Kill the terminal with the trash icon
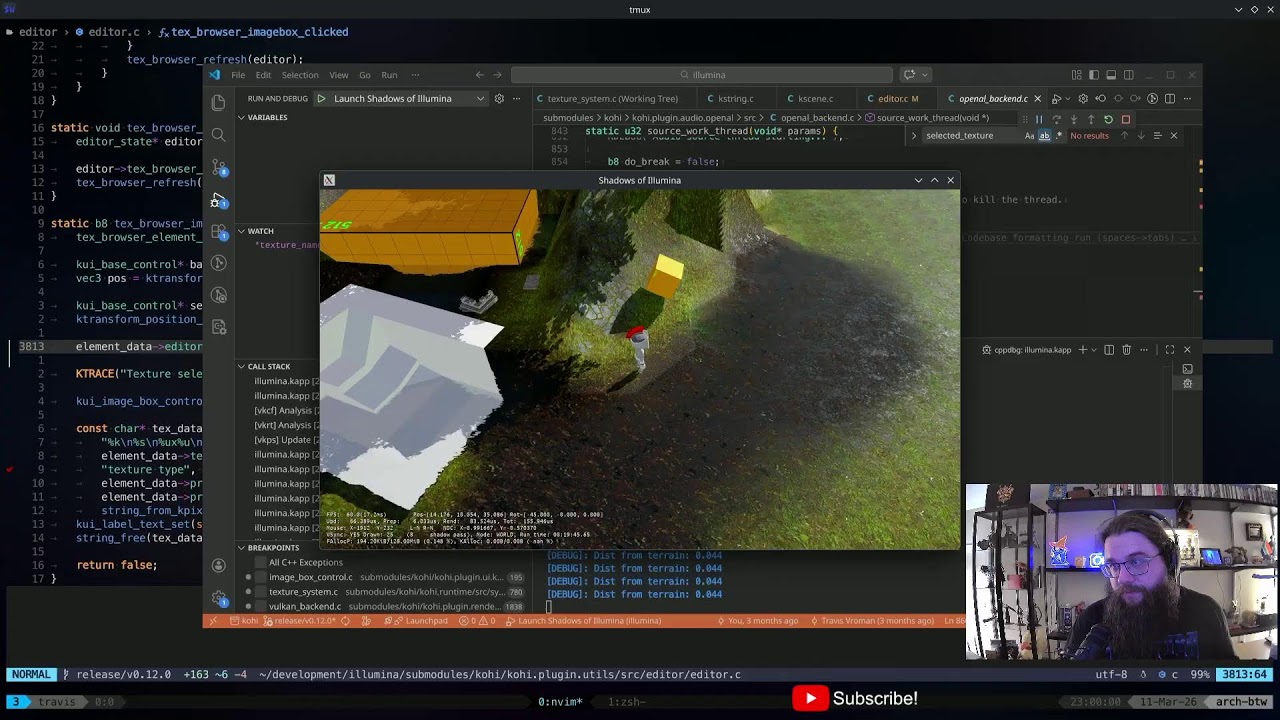This screenshot has width=1280, height=720. [x=1126, y=350]
